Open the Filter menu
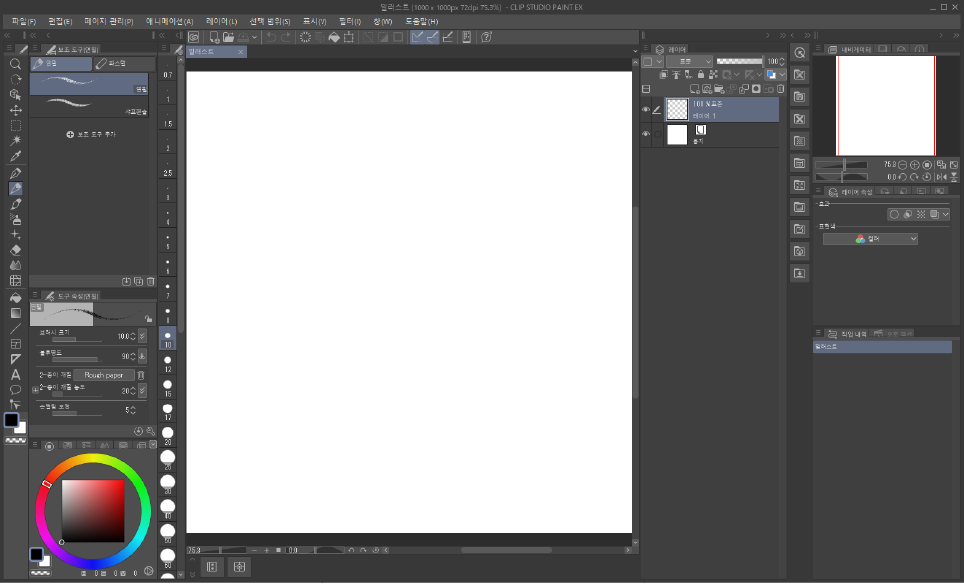The width and height of the screenshot is (964, 584). [350, 22]
